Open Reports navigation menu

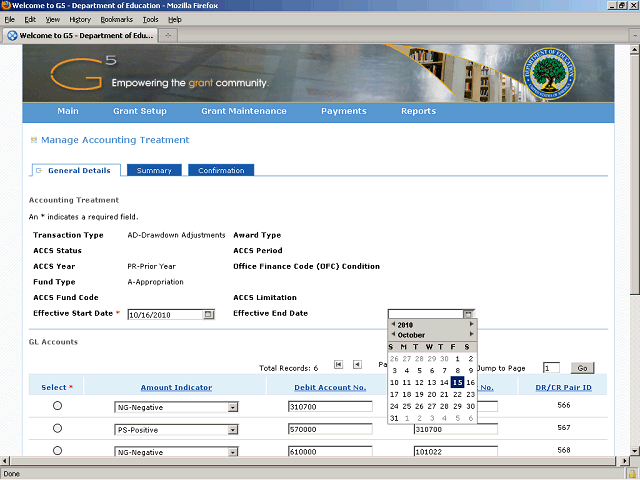418,111
